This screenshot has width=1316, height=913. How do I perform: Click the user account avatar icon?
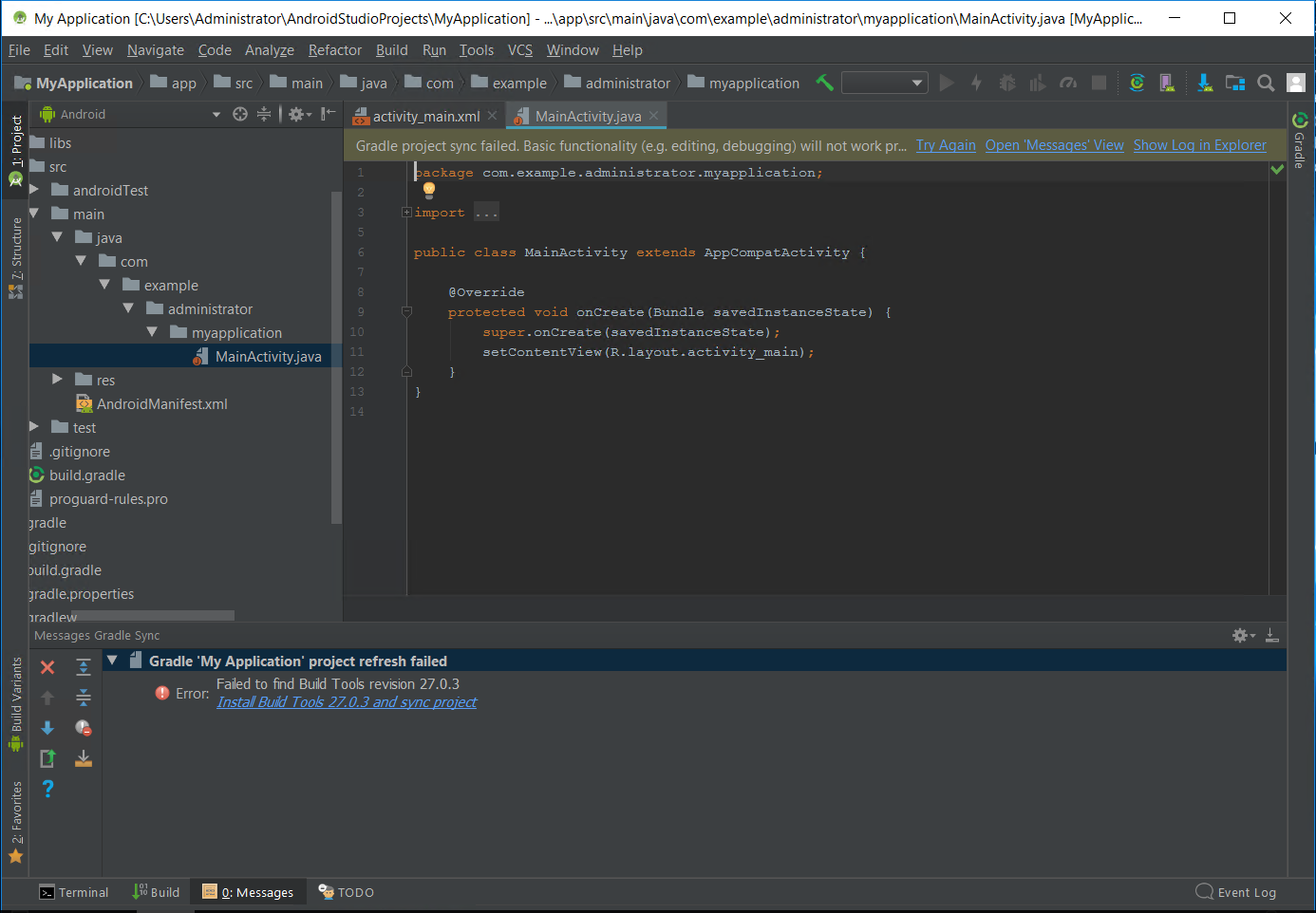1296,83
